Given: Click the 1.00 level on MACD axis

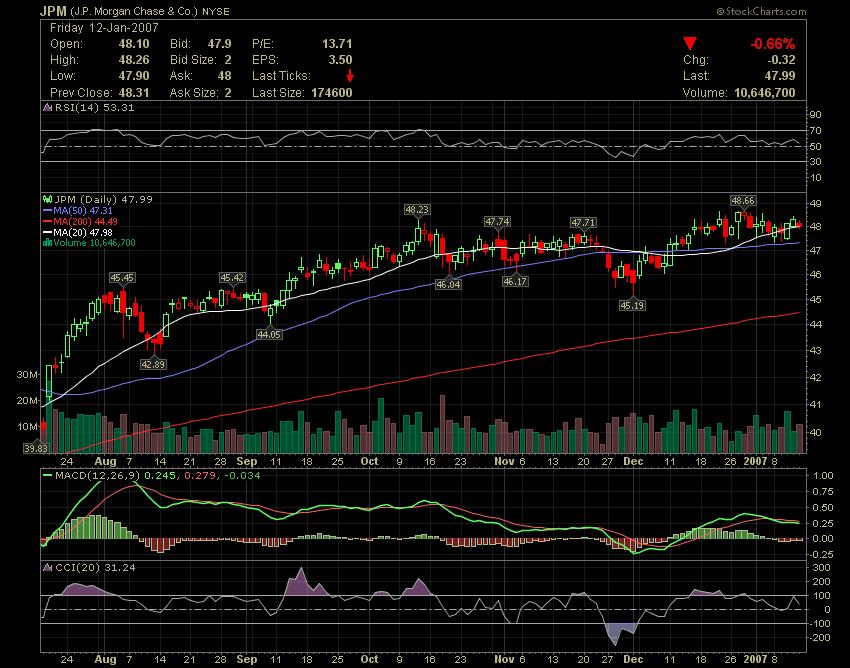Looking at the screenshot, I should [x=823, y=476].
